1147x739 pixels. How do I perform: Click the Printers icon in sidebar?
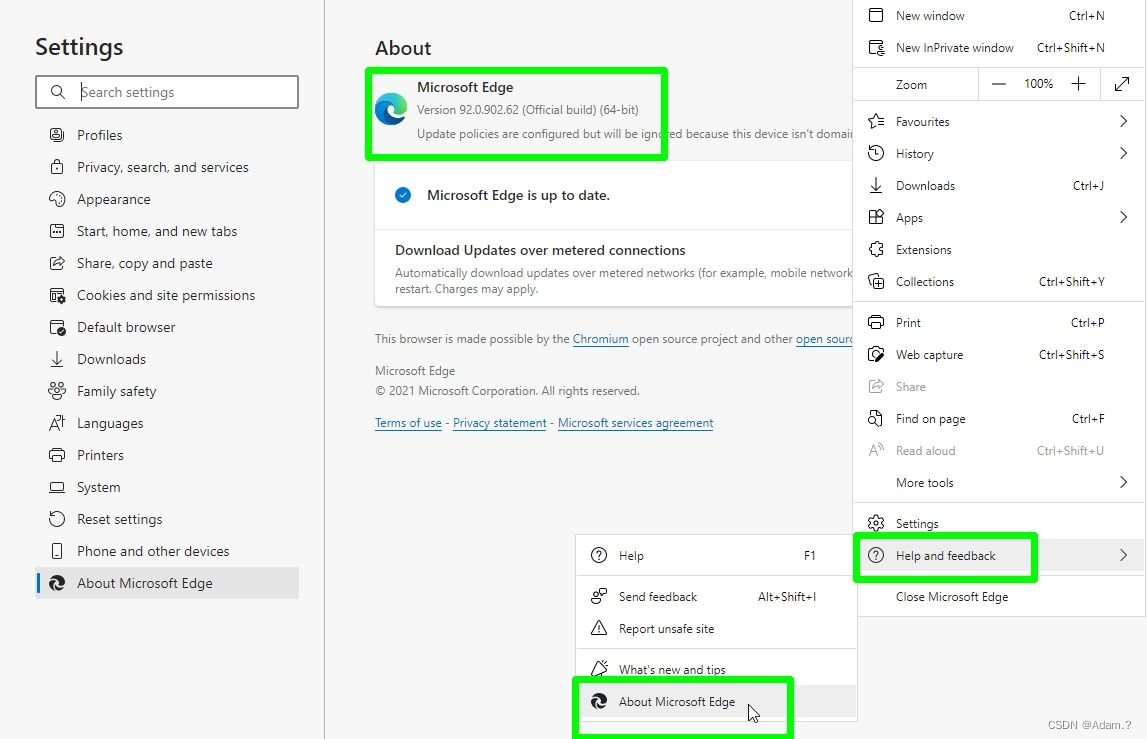(57, 455)
